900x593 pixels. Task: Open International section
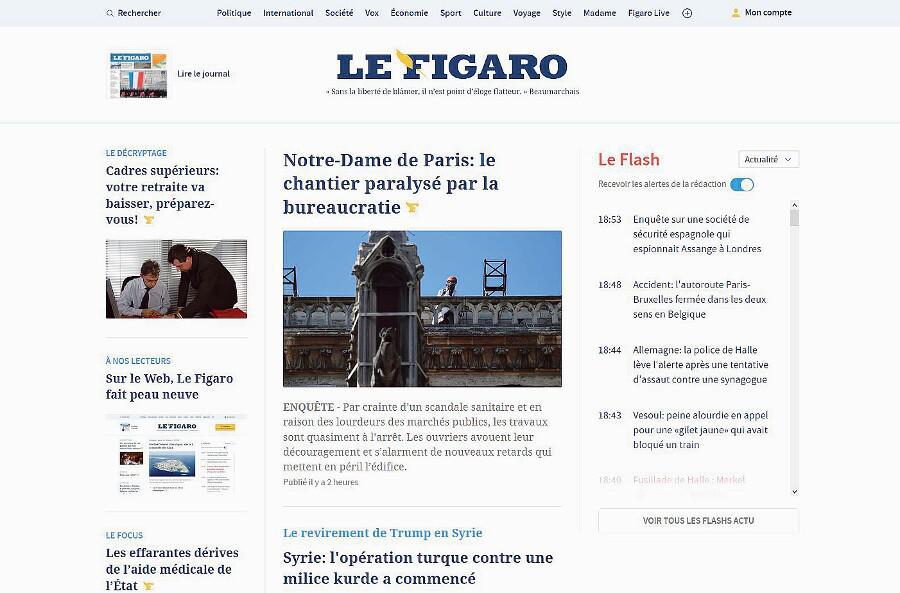288,13
